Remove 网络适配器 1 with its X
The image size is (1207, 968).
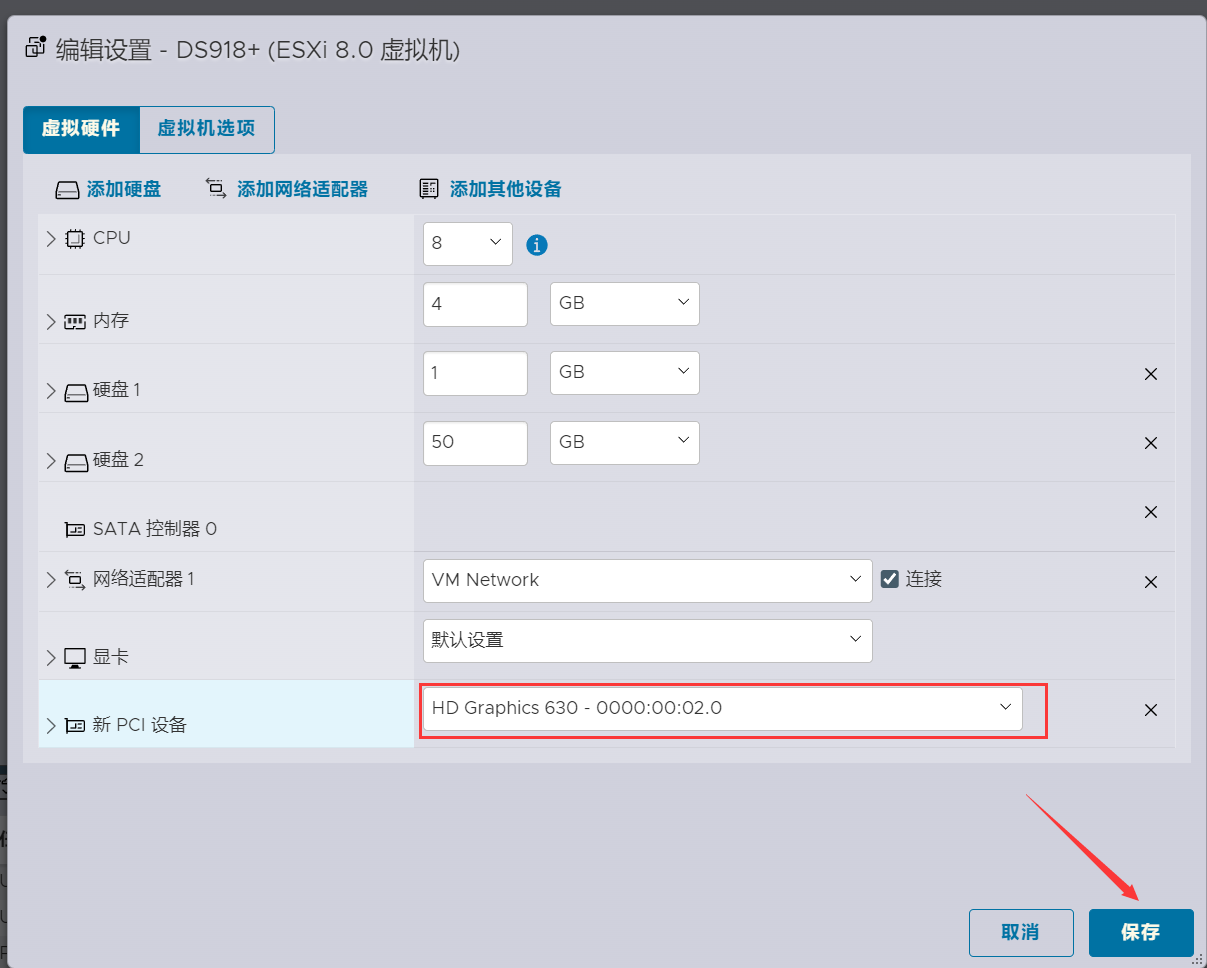pyautogui.click(x=1151, y=582)
